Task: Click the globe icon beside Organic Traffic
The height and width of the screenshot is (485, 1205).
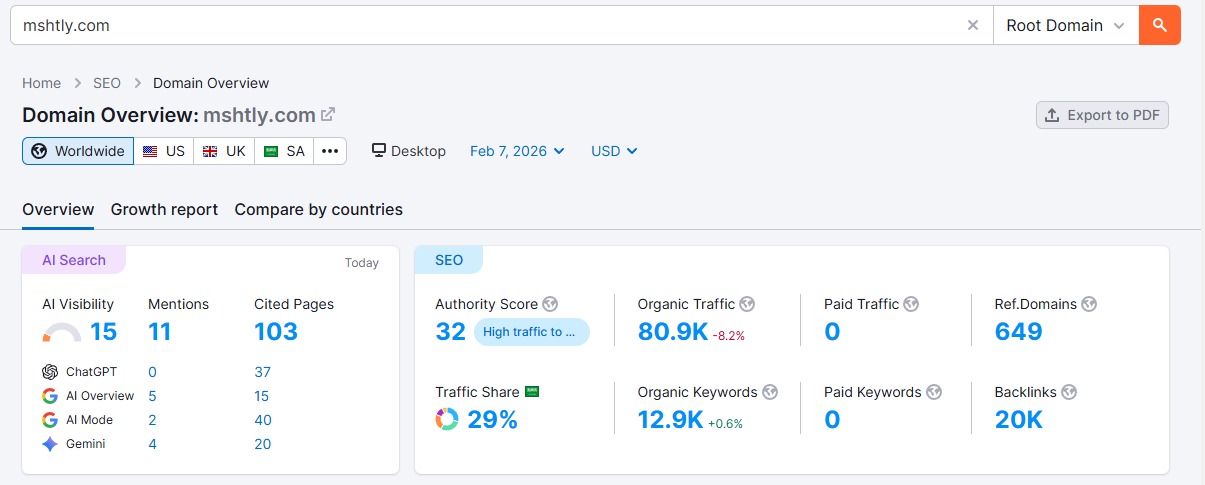Action: [x=747, y=304]
